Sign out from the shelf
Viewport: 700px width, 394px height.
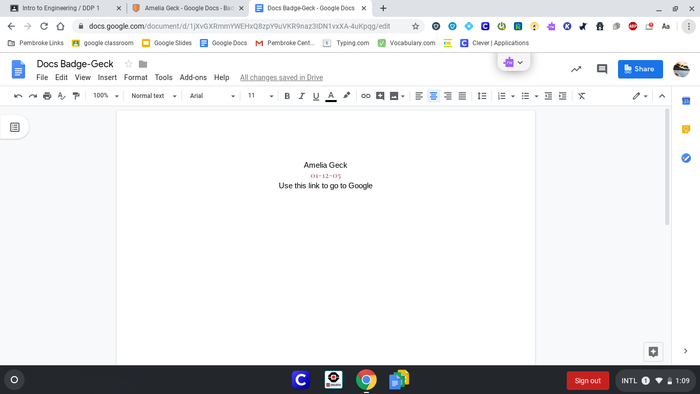pyautogui.click(x=588, y=381)
